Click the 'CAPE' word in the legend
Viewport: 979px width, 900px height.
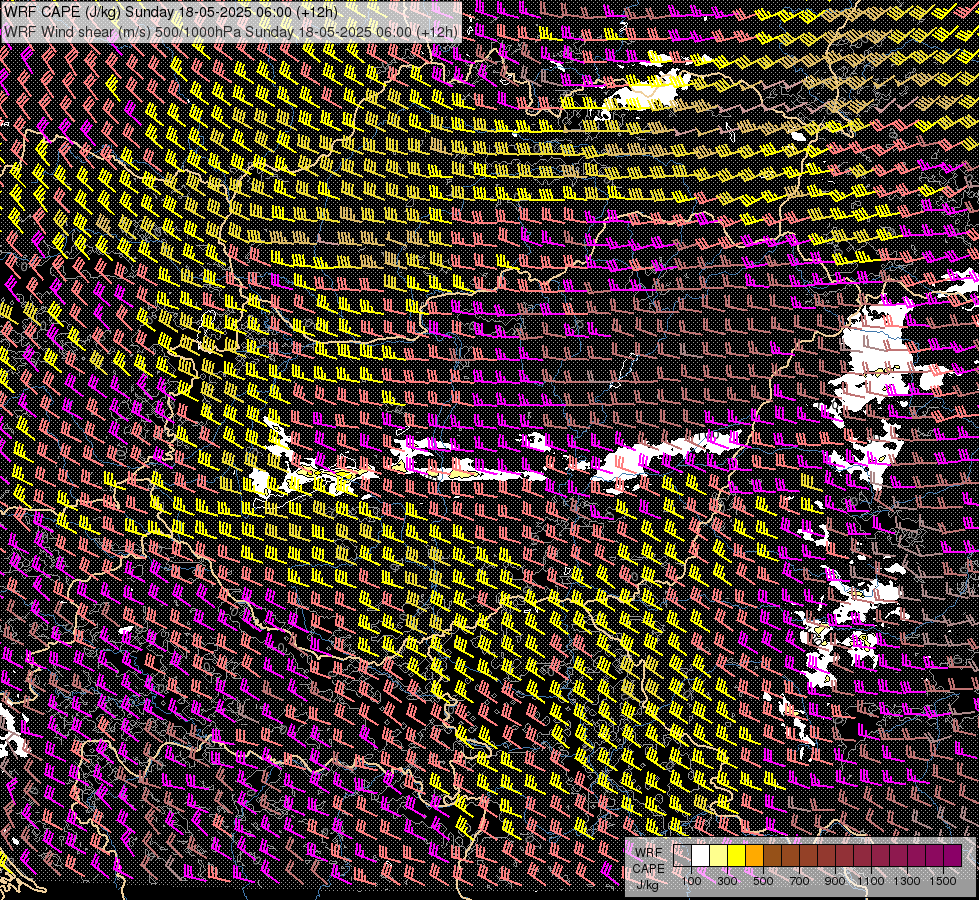(x=649, y=868)
